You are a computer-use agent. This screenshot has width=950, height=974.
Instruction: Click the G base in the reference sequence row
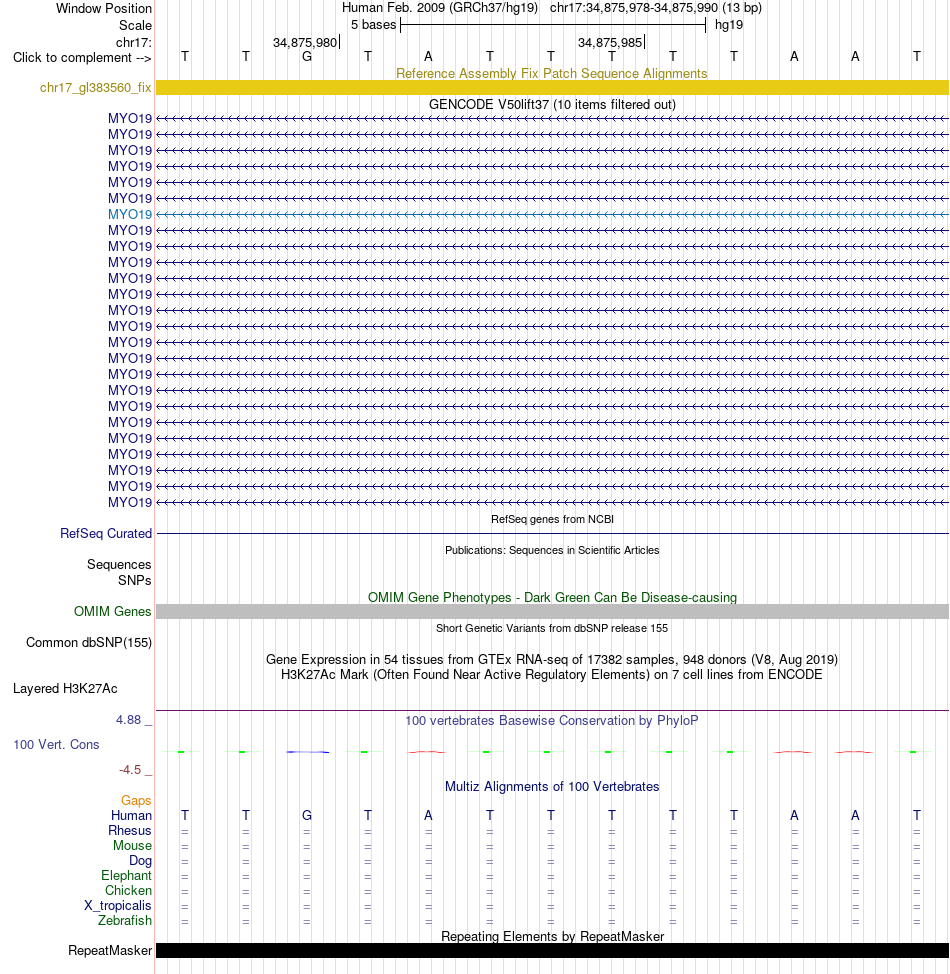307,57
